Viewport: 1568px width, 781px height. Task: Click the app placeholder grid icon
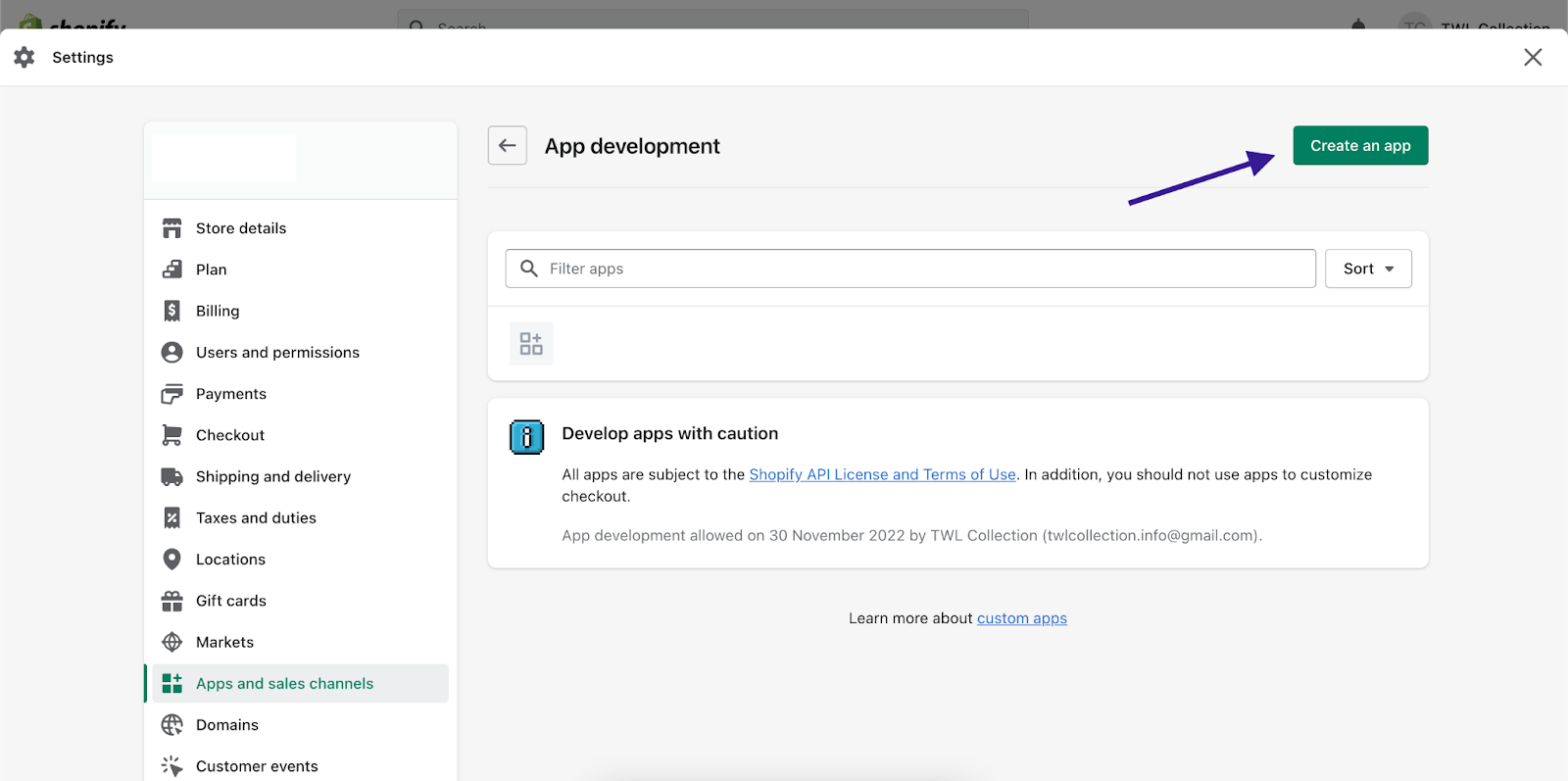pos(531,344)
